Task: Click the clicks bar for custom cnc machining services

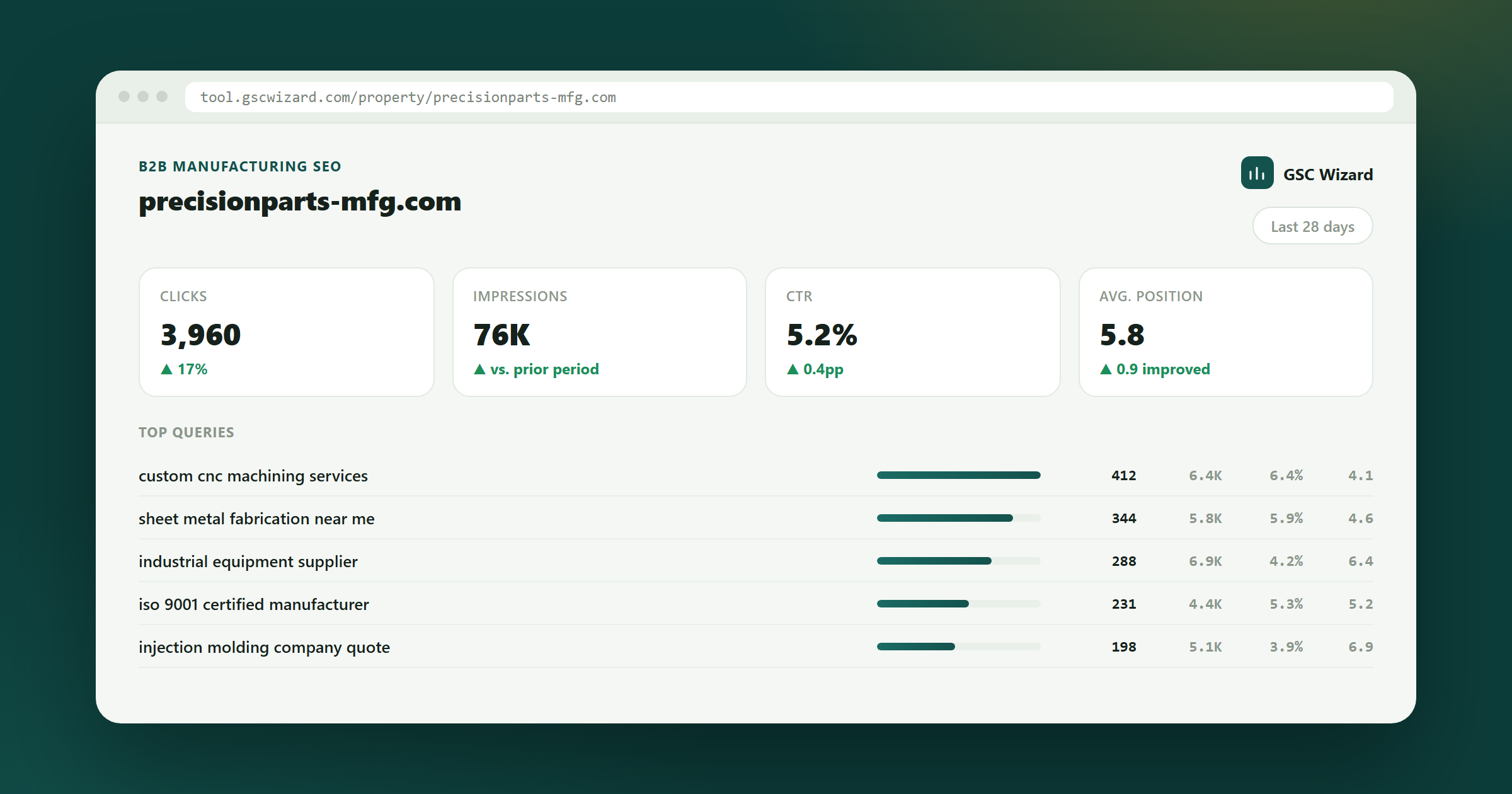Action: 958,475
